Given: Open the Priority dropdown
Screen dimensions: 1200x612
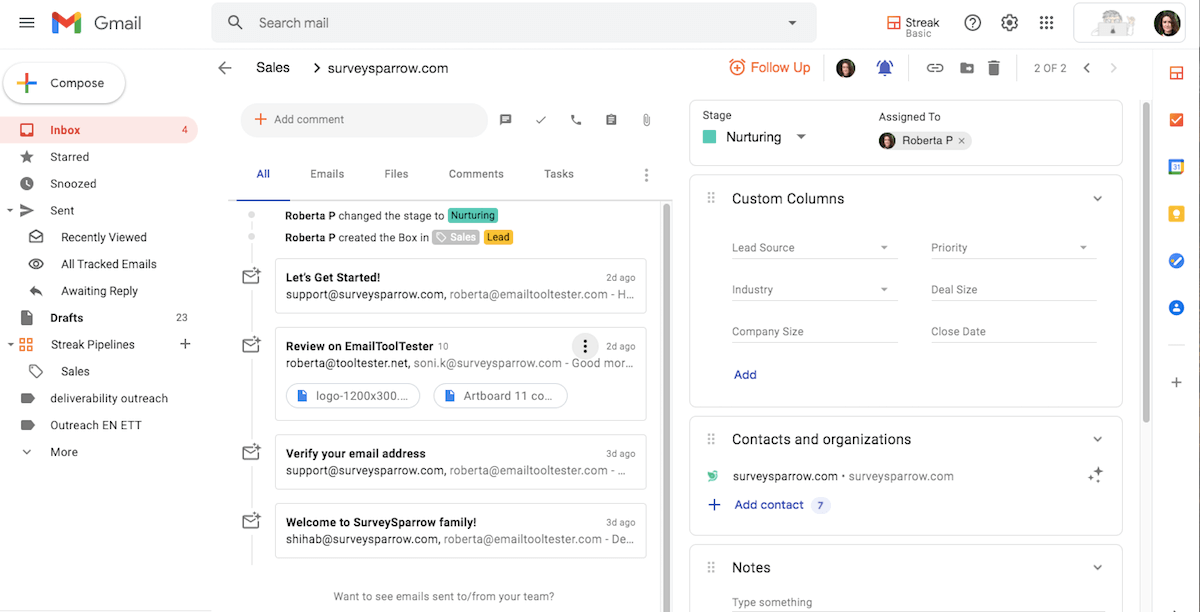Looking at the screenshot, I should click(x=1083, y=248).
